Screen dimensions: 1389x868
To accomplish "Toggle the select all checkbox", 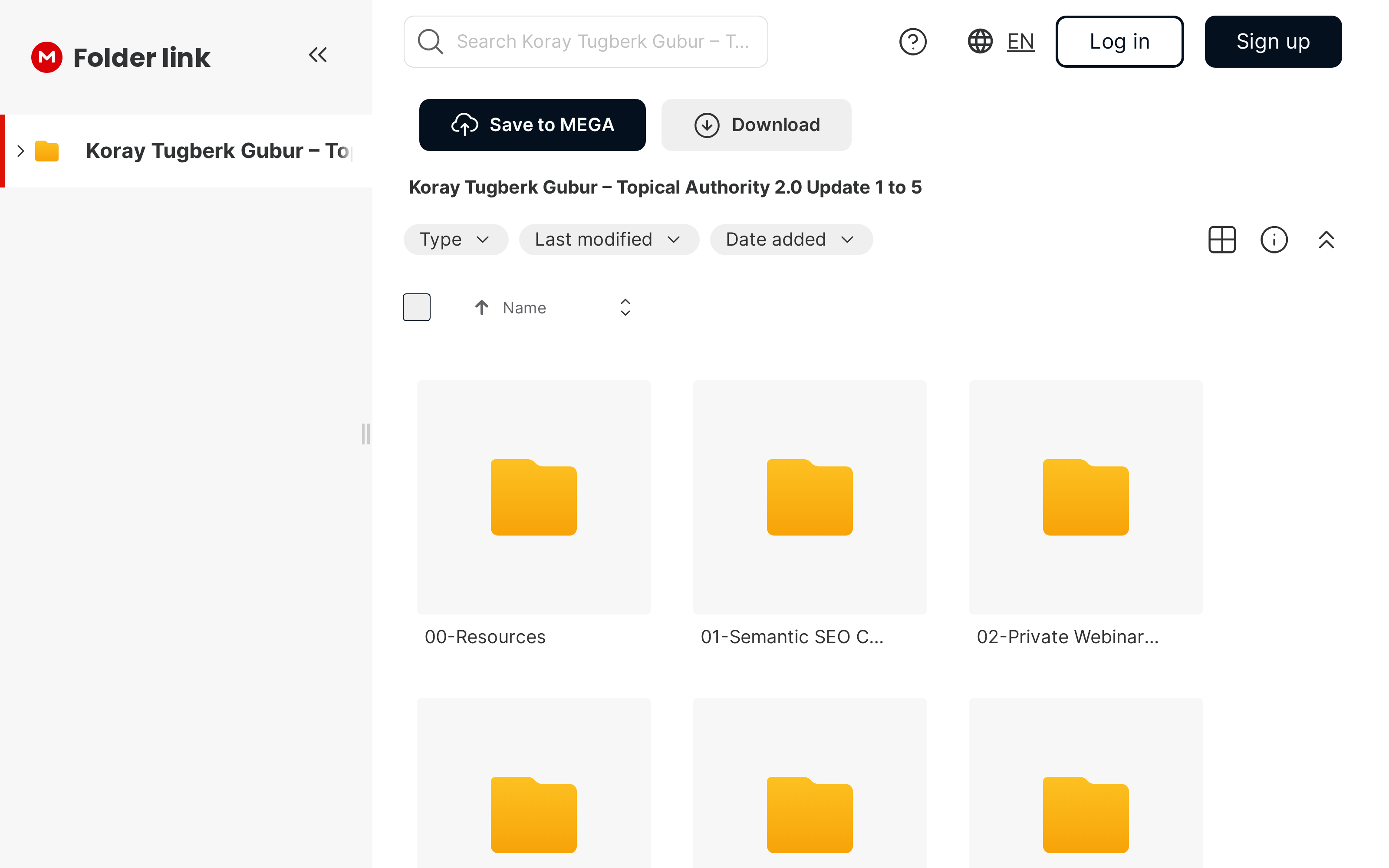I will tap(417, 307).
